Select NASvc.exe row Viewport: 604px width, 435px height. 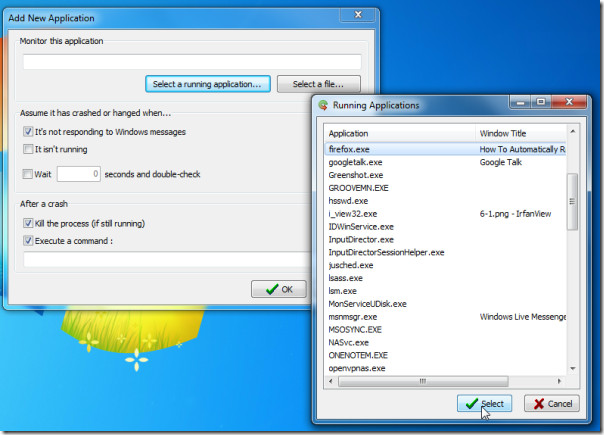point(445,343)
